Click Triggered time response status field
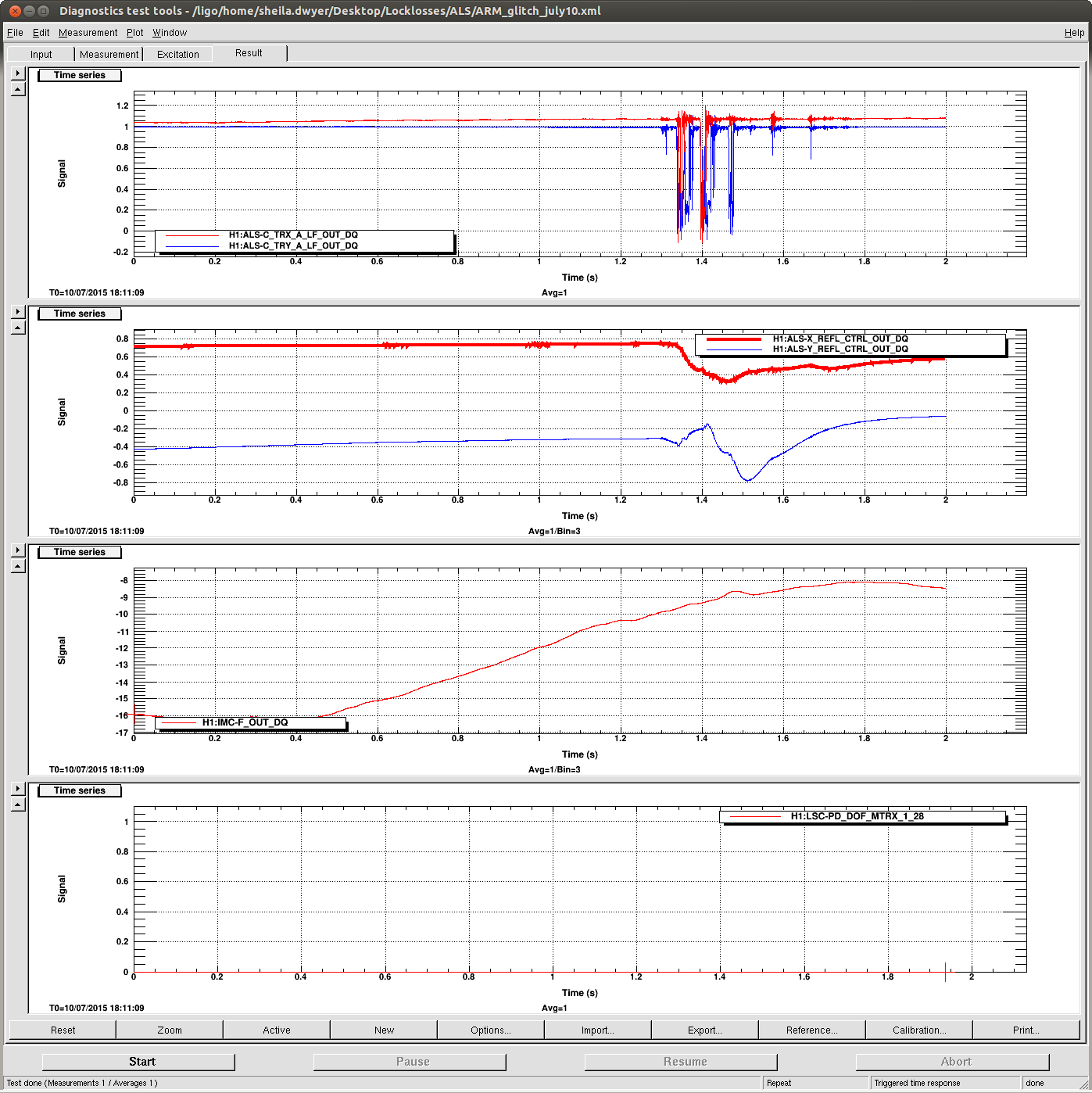Image resolution: width=1092 pixels, height=1093 pixels. pos(945,1083)
